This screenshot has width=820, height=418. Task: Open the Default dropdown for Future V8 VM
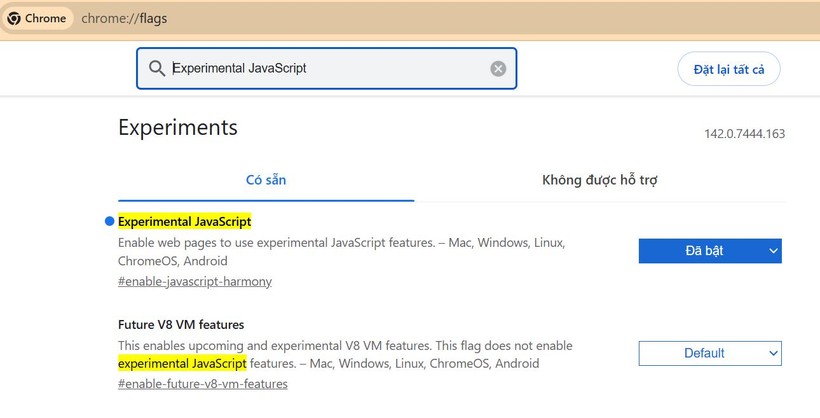coord(709,353)
